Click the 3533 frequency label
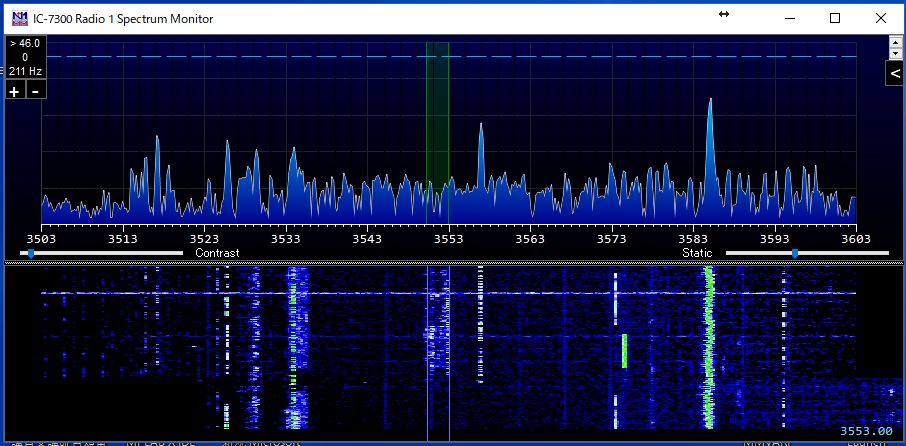 pos(286,239)
